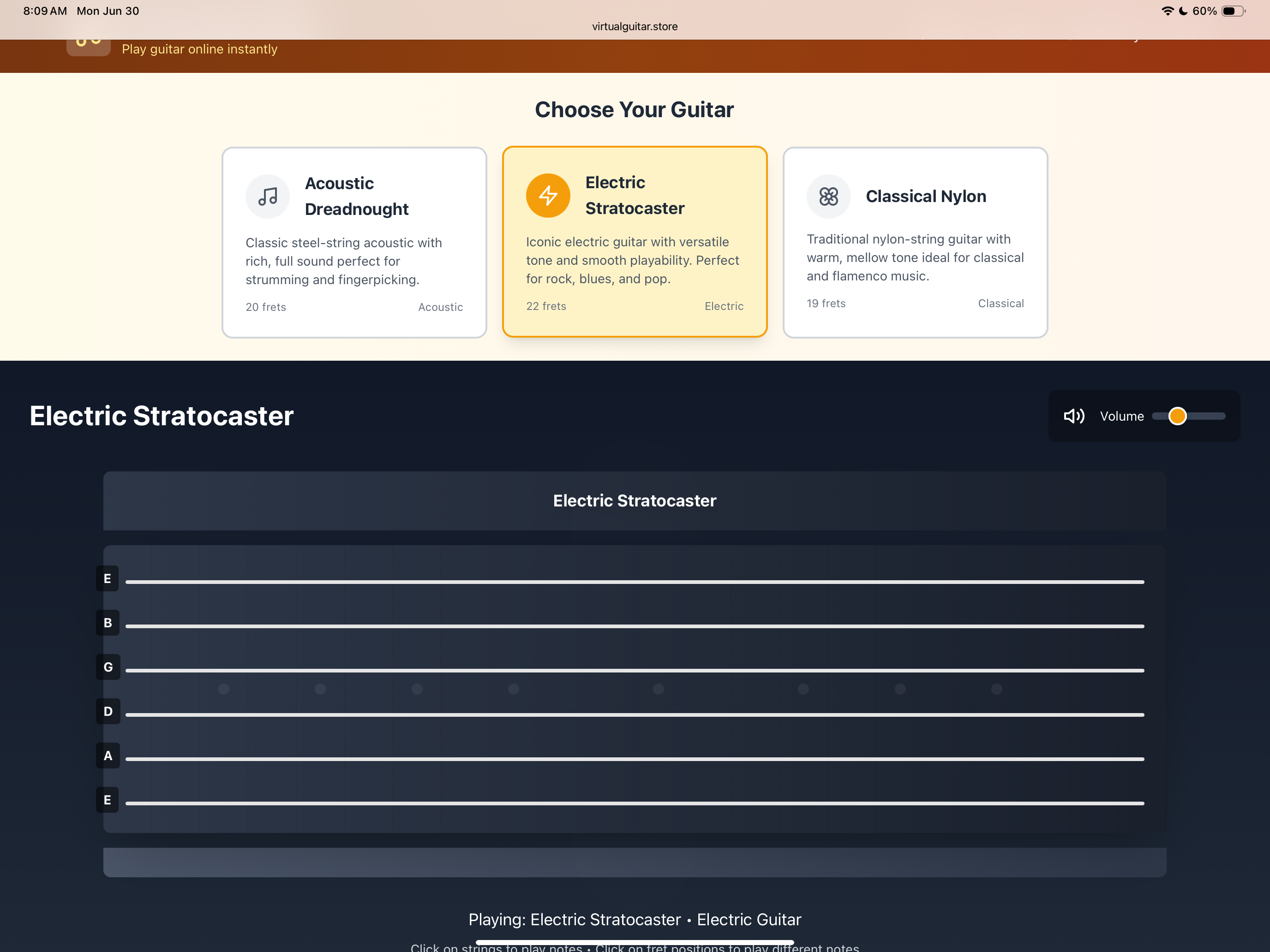
Task: Click the B string label
Action: pyautogui.click(x=108, y=623)
